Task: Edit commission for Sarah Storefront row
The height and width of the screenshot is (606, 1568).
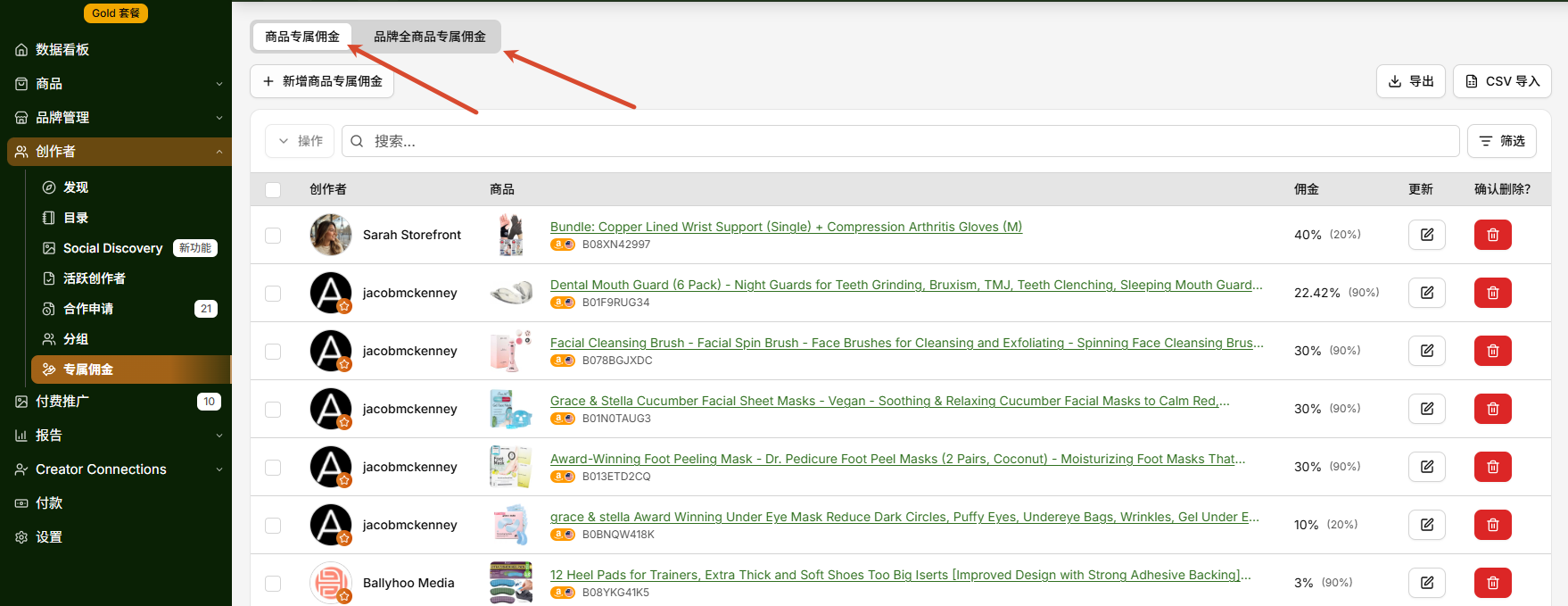Action: coord(1427,235)
